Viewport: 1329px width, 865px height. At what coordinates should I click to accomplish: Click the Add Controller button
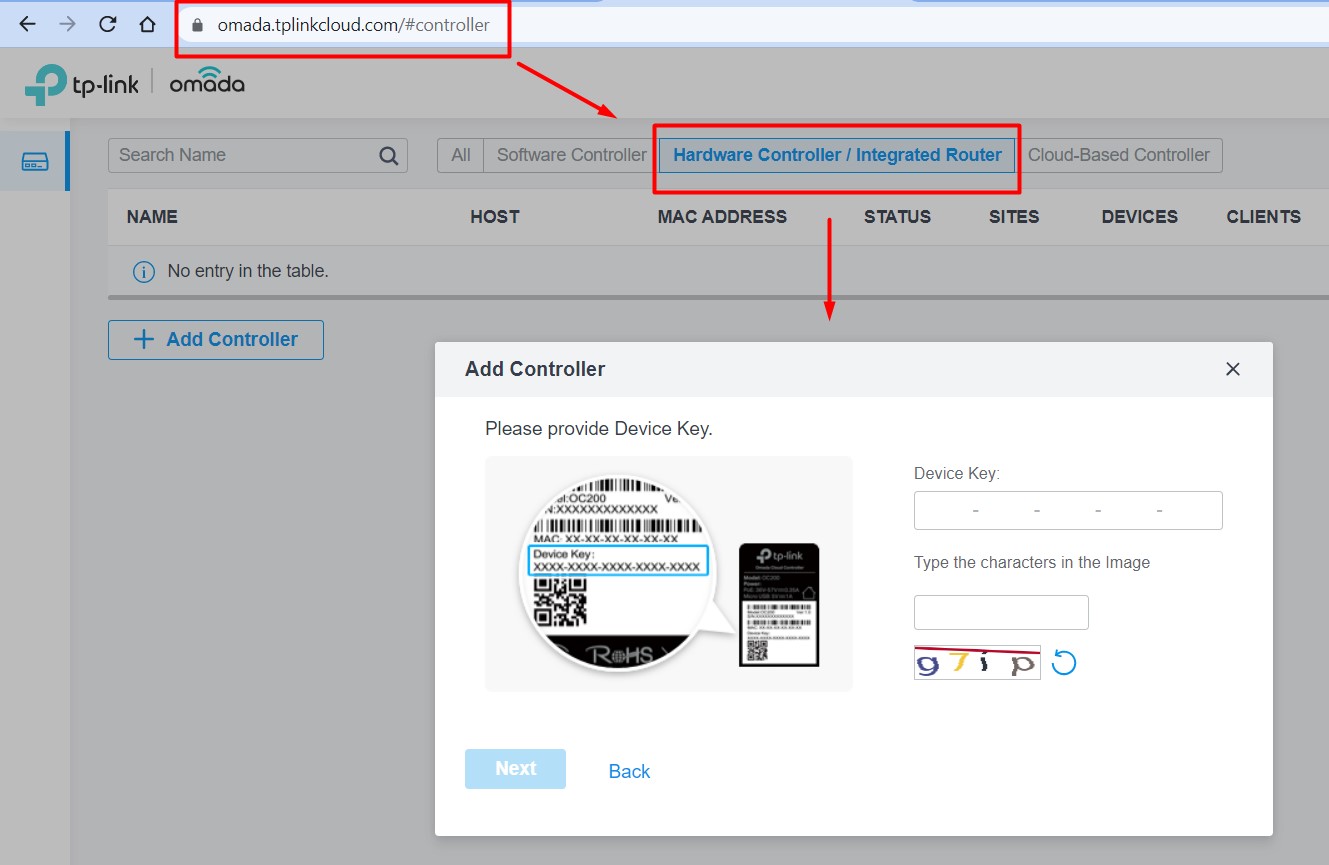[216, 340]
